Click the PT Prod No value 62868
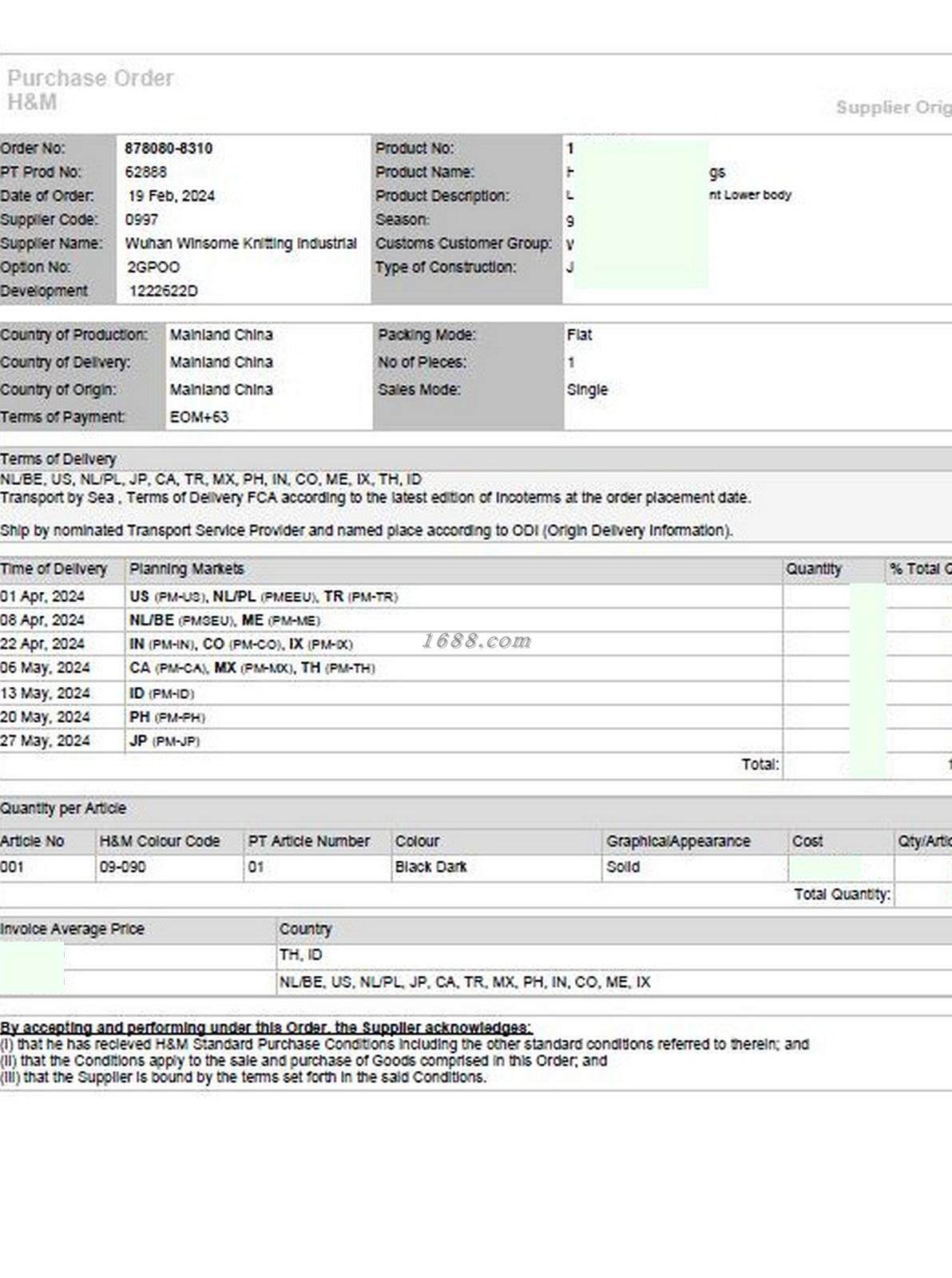 [x=146, y=172]
